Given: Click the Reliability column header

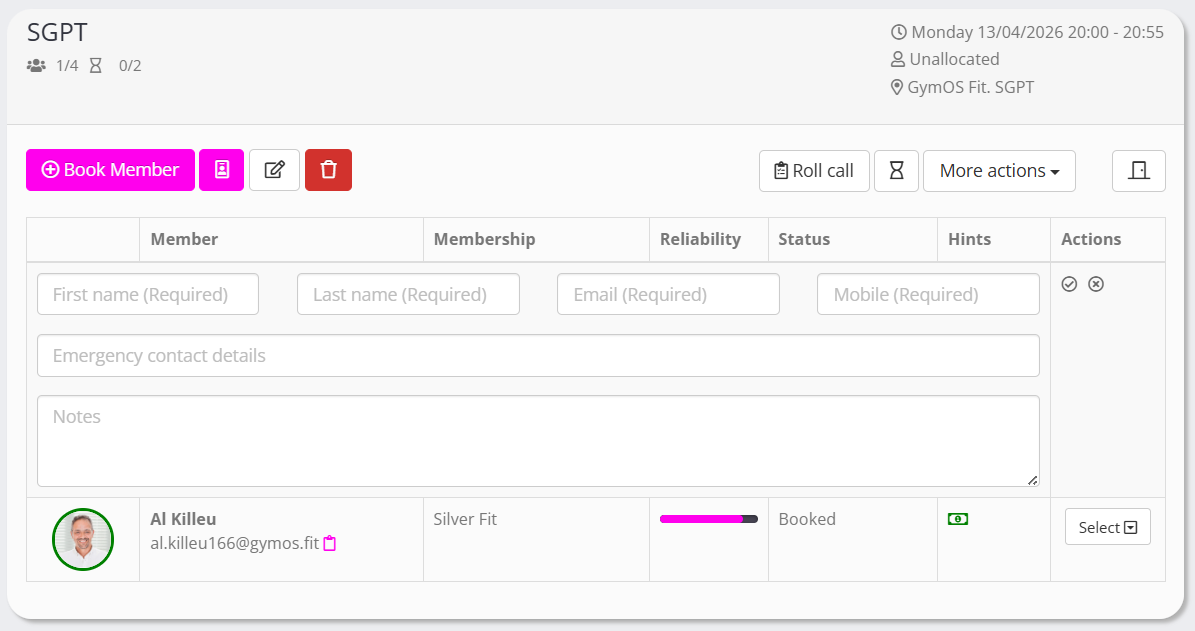Looking at the screenshot, I should [700, 239].
